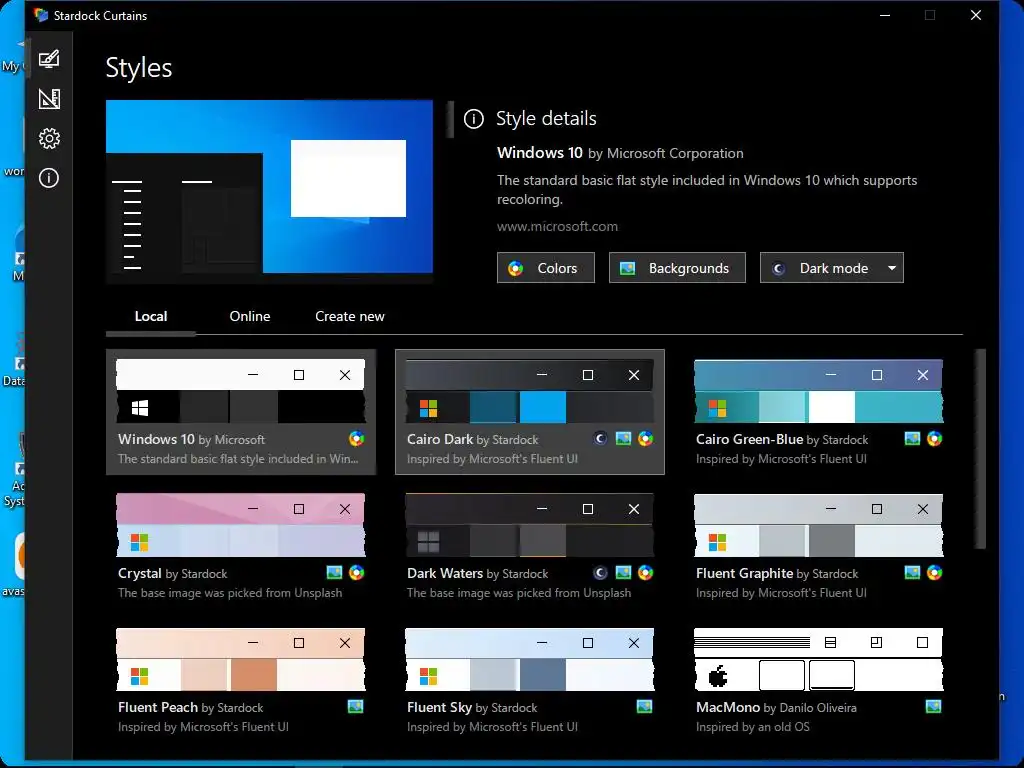Click the Style details info icon
1024x768 pixels.
[473, 119]
